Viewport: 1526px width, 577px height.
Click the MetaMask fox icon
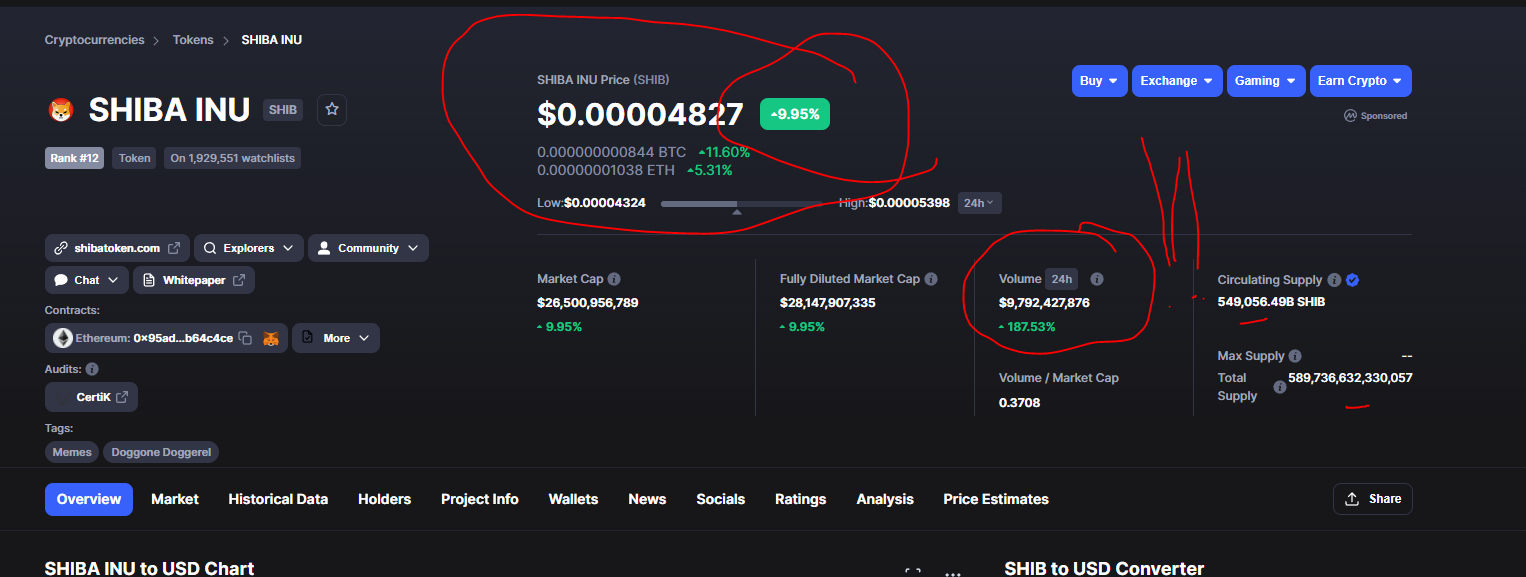[271, 339]
